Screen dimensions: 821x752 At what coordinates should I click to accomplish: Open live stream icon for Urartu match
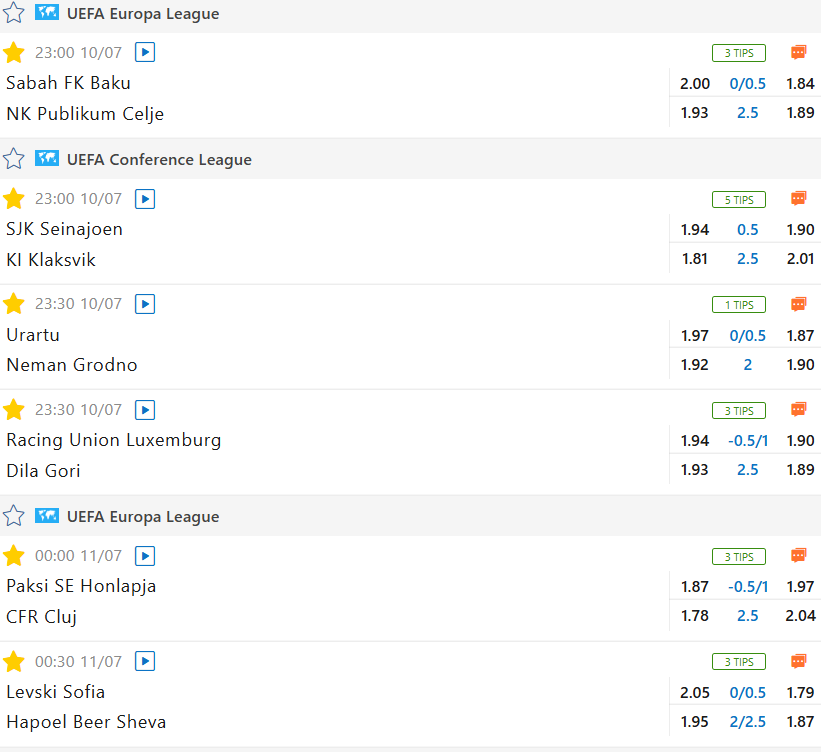pos(145,304)
